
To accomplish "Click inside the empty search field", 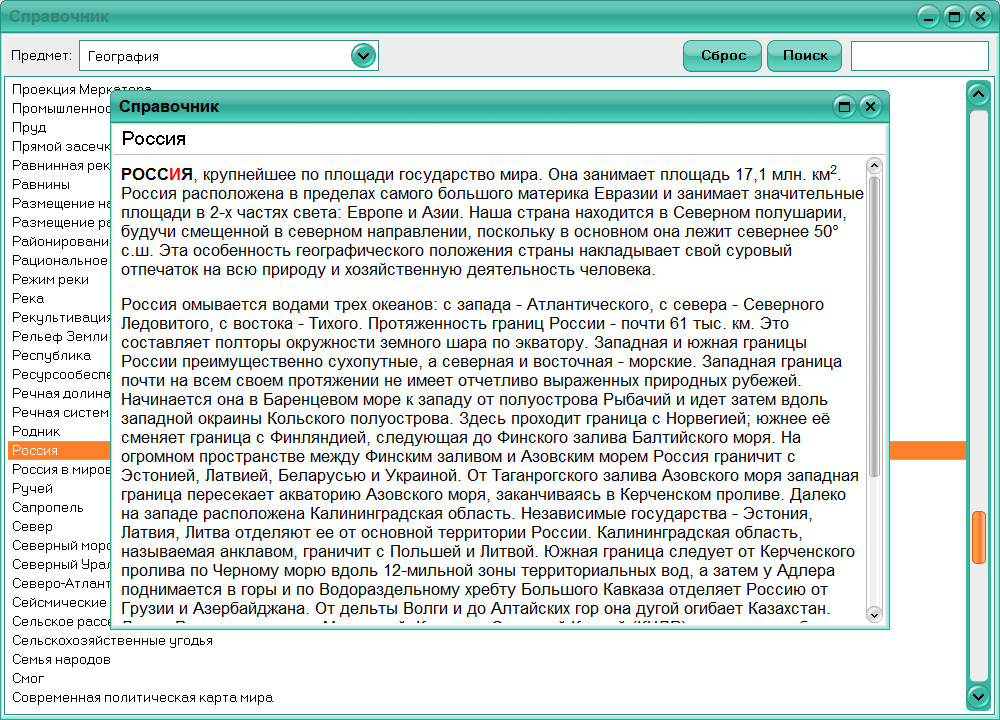I will 919,55.
